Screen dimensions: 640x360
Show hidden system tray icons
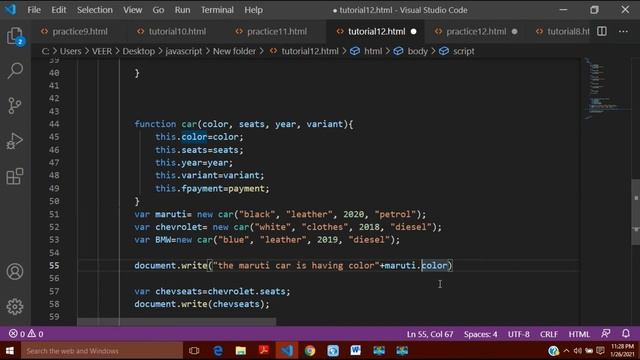point(566,351)
